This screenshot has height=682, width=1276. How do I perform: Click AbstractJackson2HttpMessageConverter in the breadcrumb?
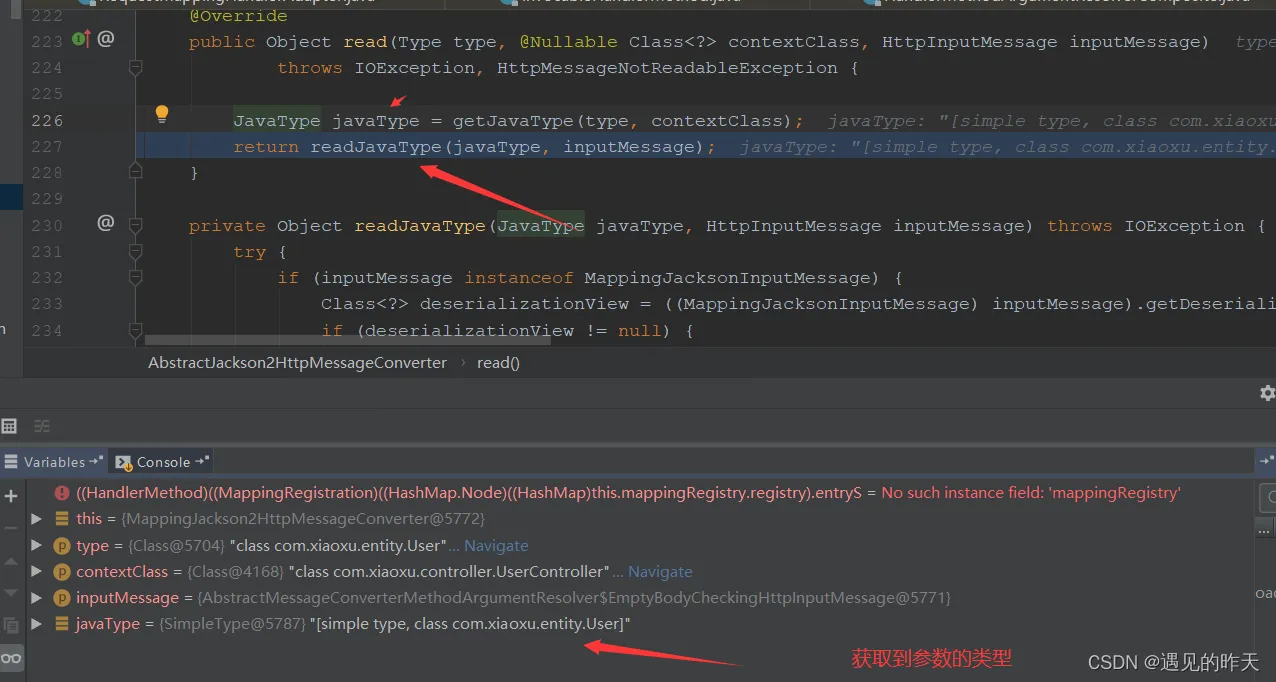297,363
